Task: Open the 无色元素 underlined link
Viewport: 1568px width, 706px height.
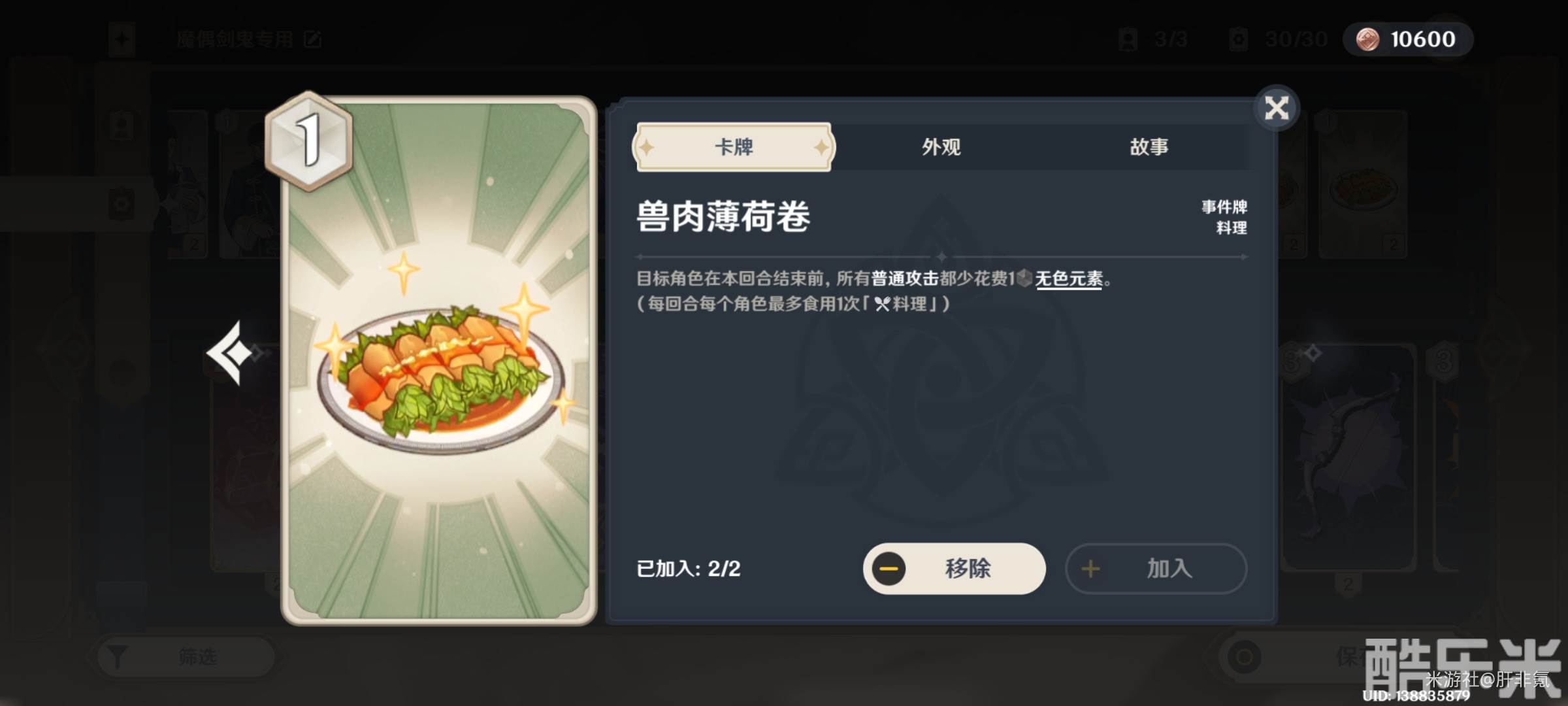Action: (1069, 279)
